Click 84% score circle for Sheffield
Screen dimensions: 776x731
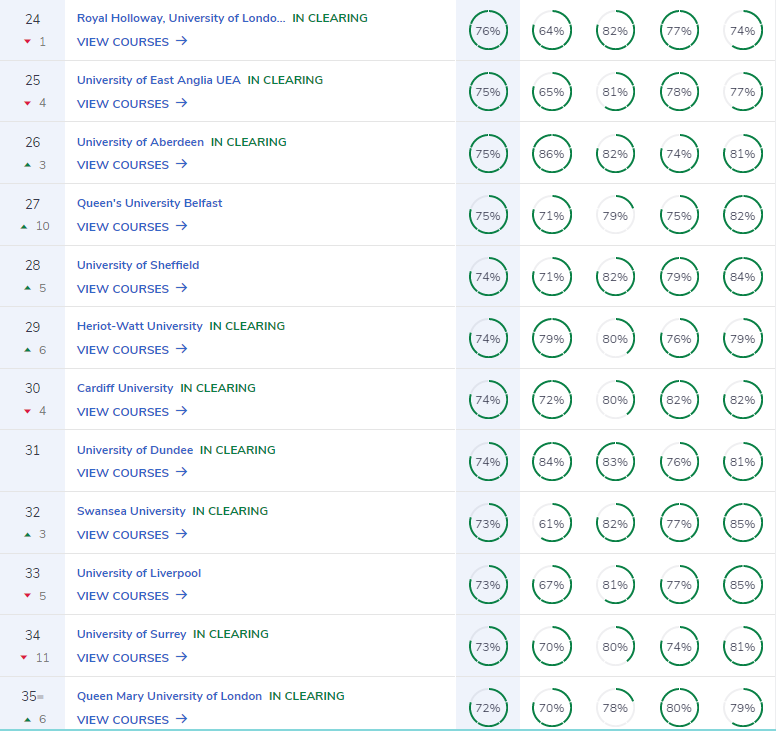[742, 277]
